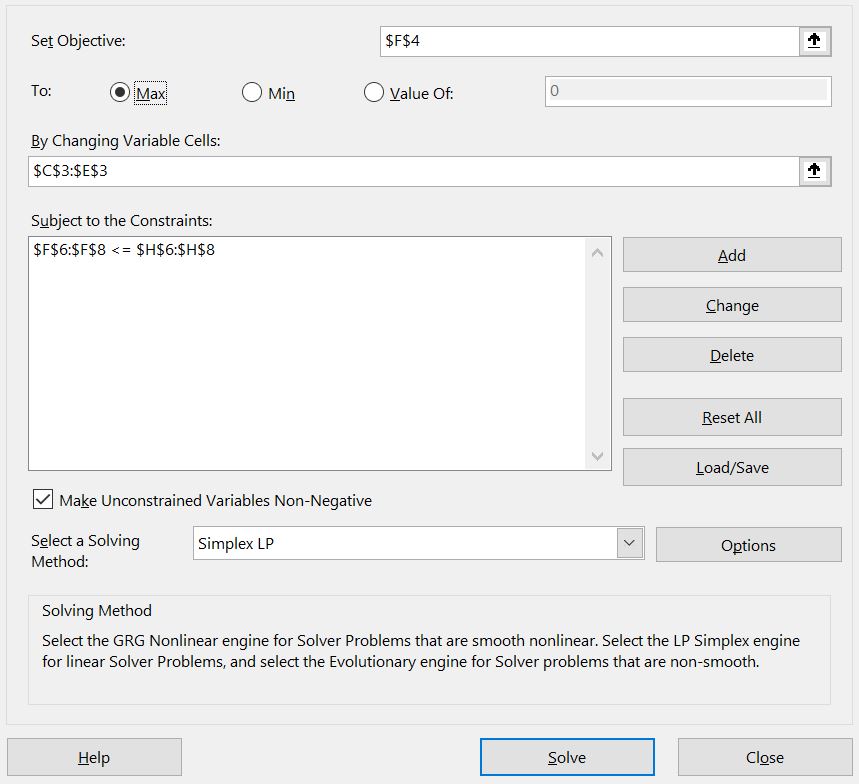Screen dimensions: 859x784
Task: Click range selector icon for Variable Cells
Action: point(814,171)
